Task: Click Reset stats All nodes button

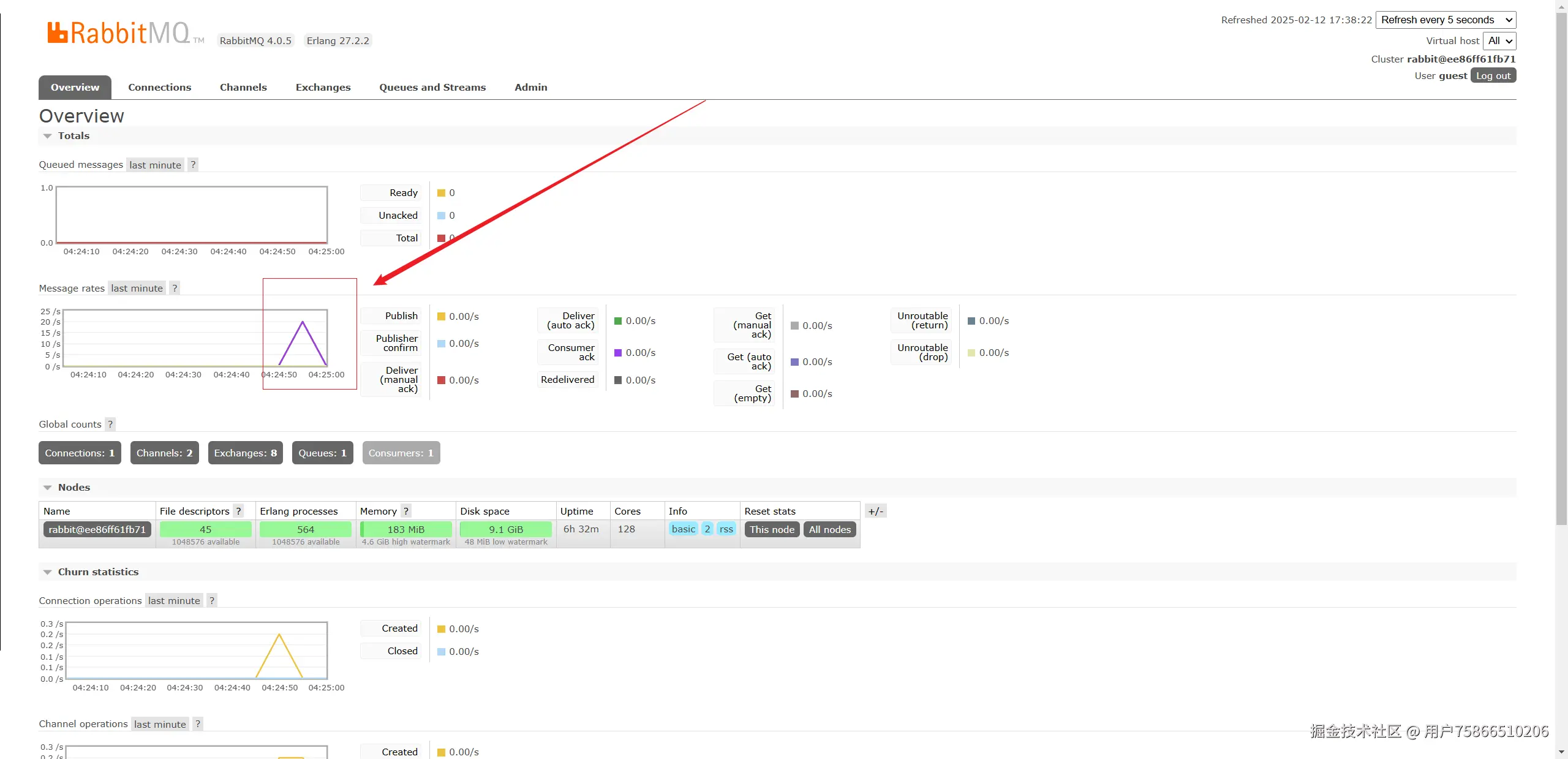Action: point(829,529)
